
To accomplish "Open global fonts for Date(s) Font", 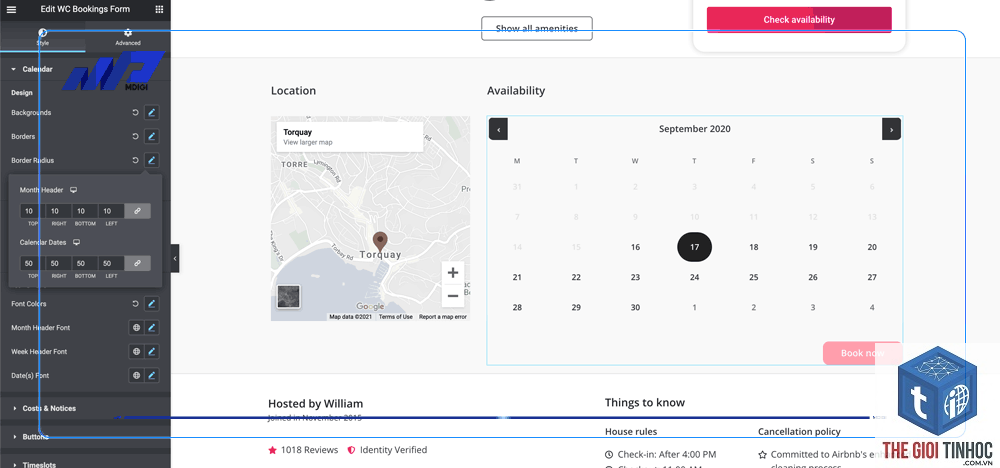I will (x=136, y=376).
